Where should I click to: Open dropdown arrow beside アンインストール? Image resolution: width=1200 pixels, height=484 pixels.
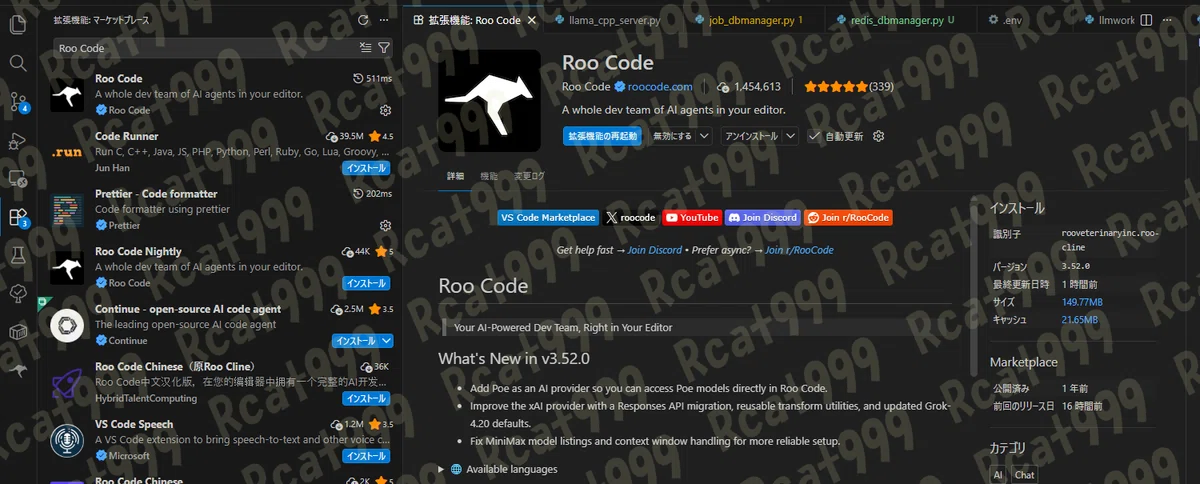tap(790, 136)
